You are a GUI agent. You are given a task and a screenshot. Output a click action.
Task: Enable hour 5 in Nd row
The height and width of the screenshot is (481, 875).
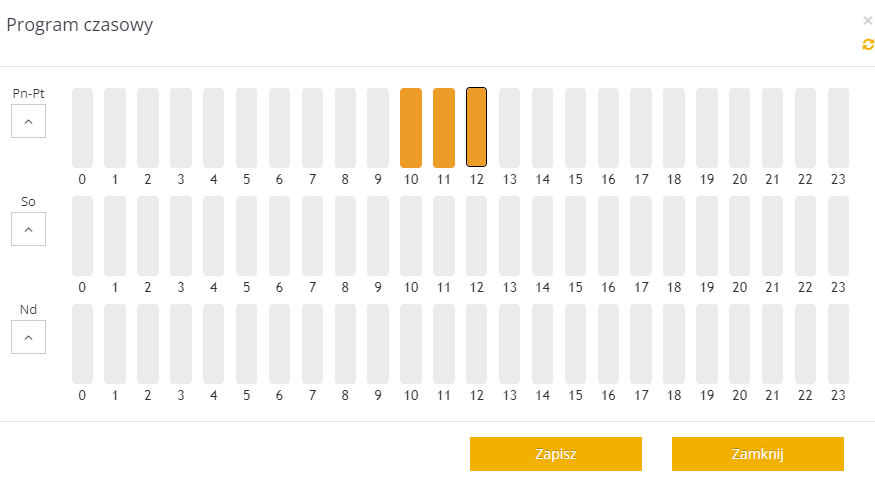(246, 344)
